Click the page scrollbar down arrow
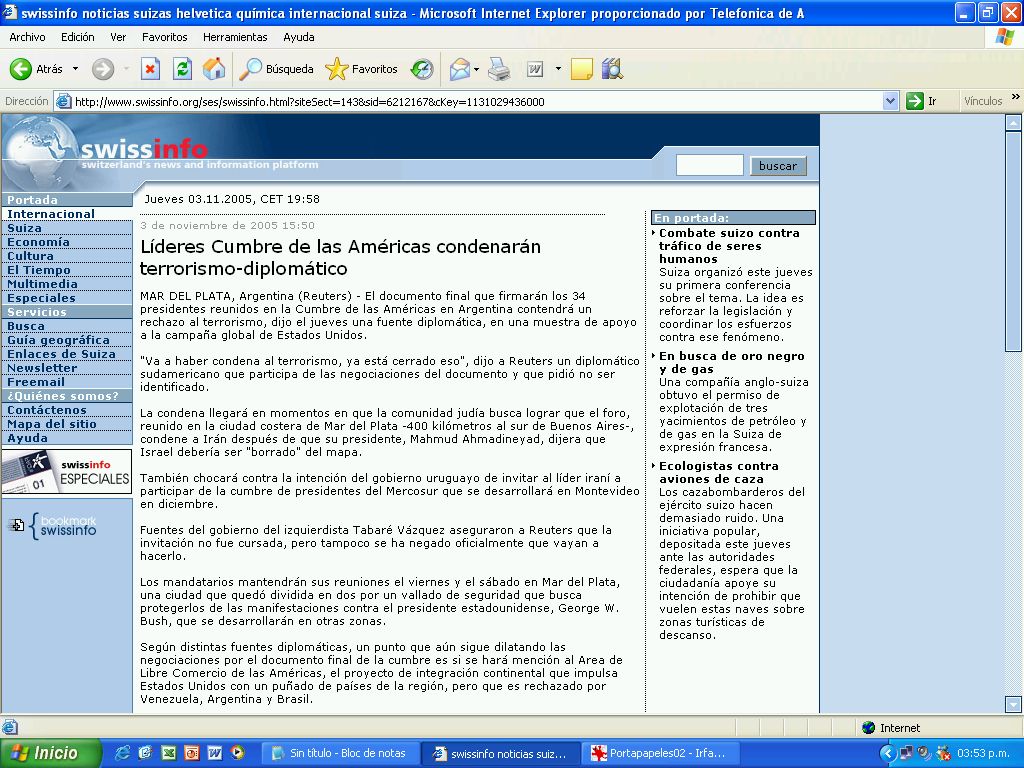The height and width of the screenshot is (768, 1024). 1013,704
